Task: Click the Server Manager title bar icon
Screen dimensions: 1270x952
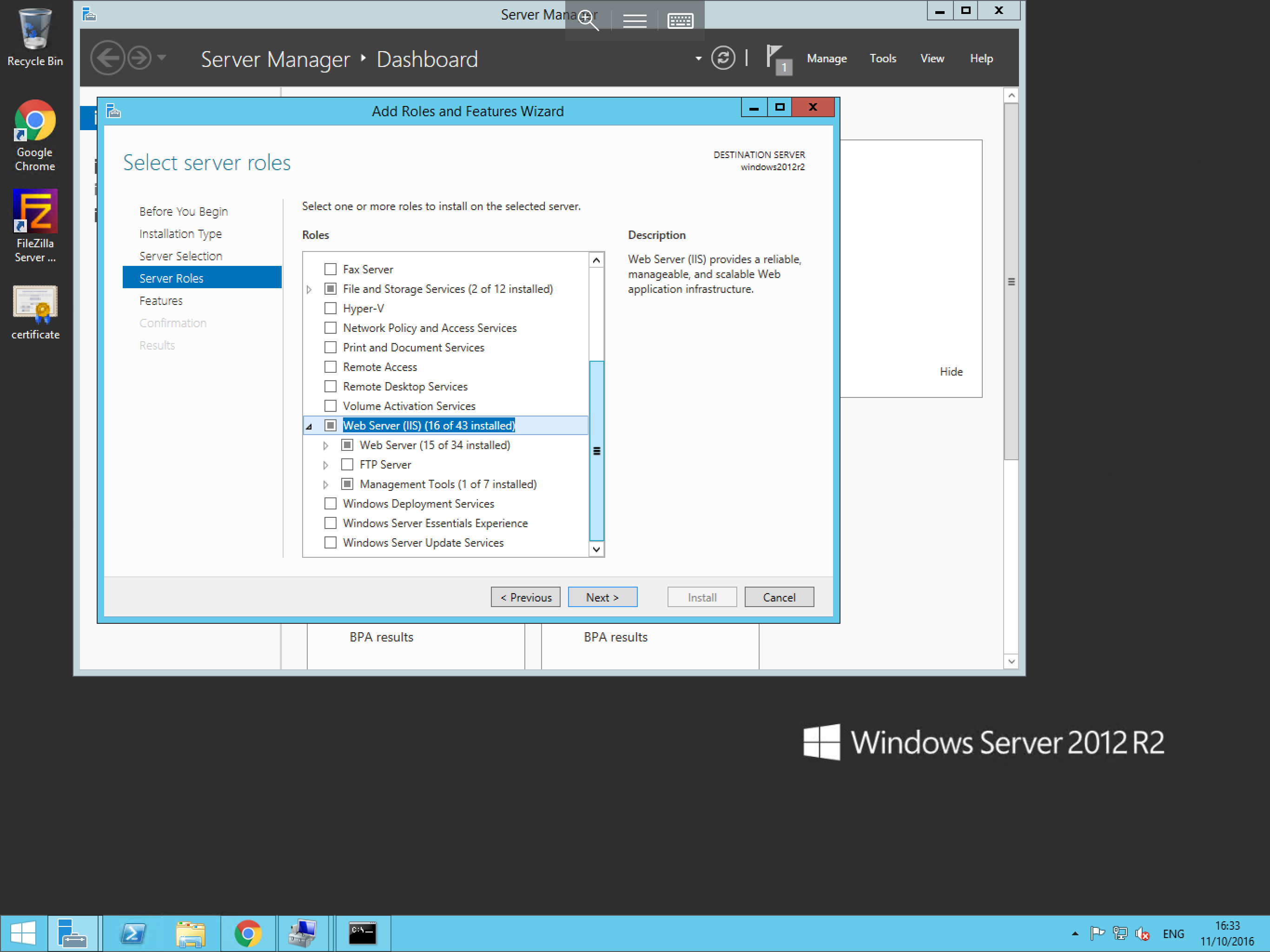Action: (x=89, y=14)
